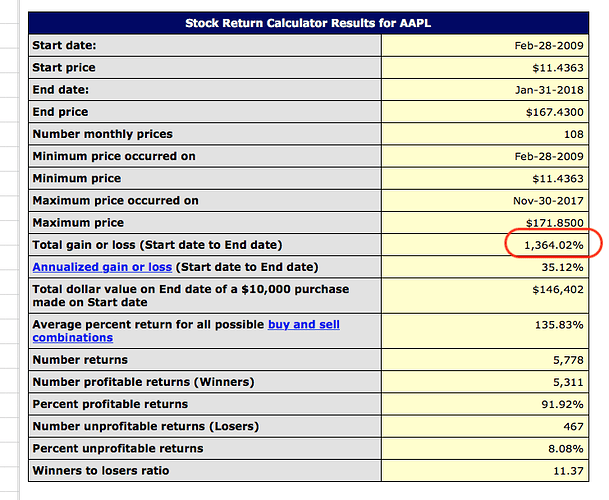
Task: Open the Annualized gain or loss link
Action: [102, 267]
